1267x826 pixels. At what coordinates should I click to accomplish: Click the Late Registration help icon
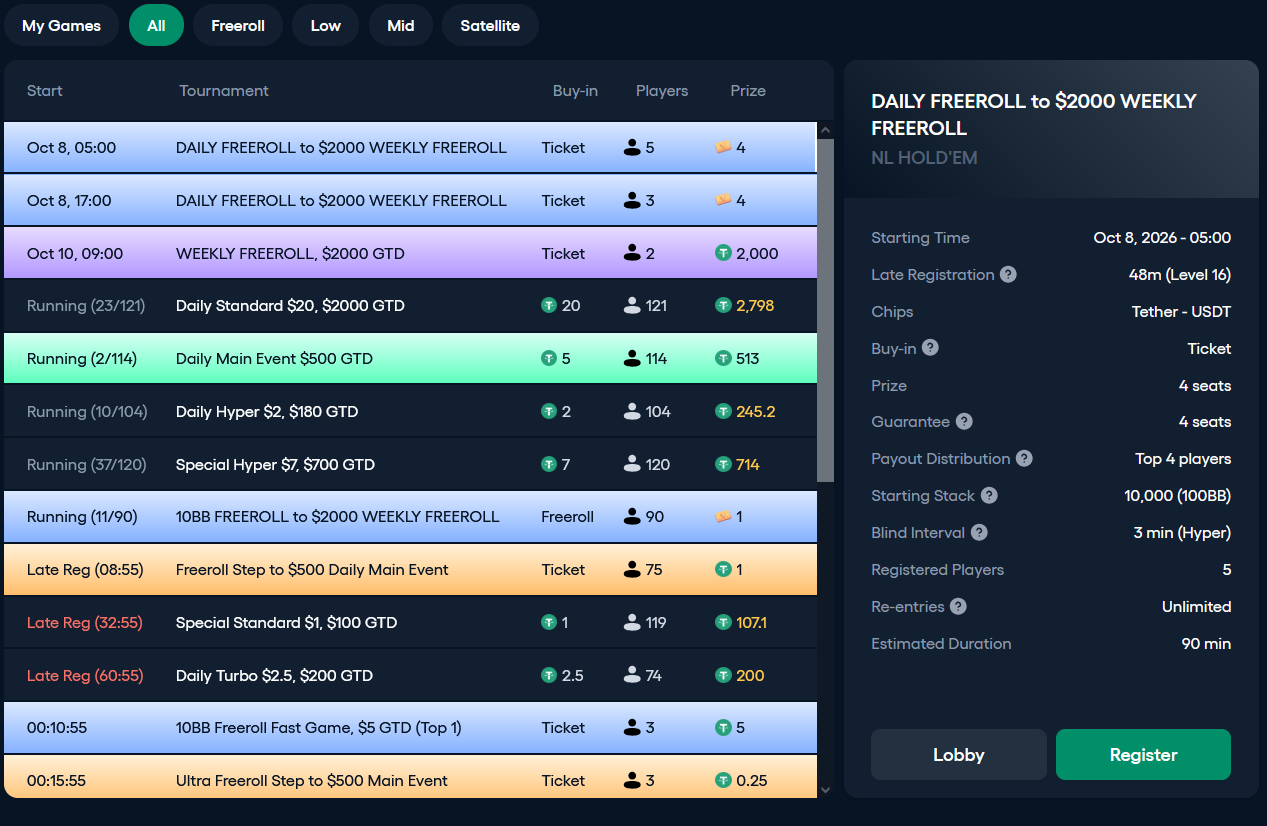[x=1008, y=275]
